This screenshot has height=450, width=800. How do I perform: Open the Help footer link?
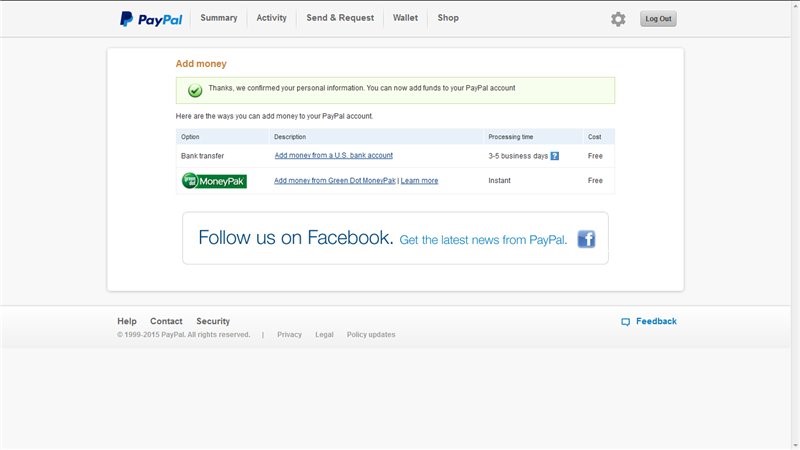[127, 321]
